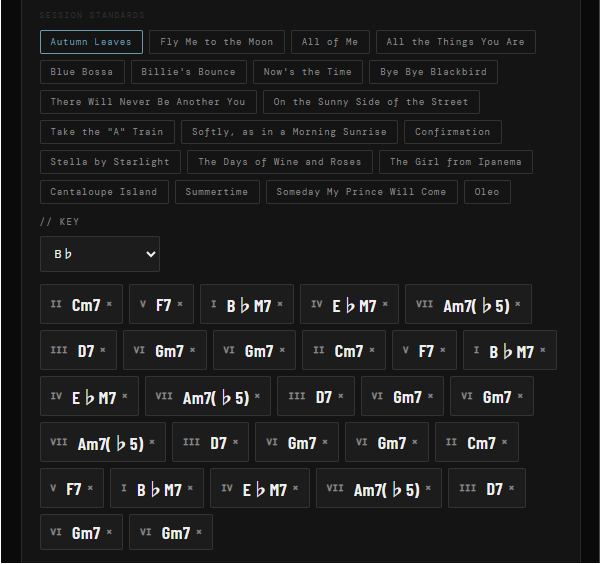
Task: Choose the Blue Bossa standard
Action: tap(83, 72)
